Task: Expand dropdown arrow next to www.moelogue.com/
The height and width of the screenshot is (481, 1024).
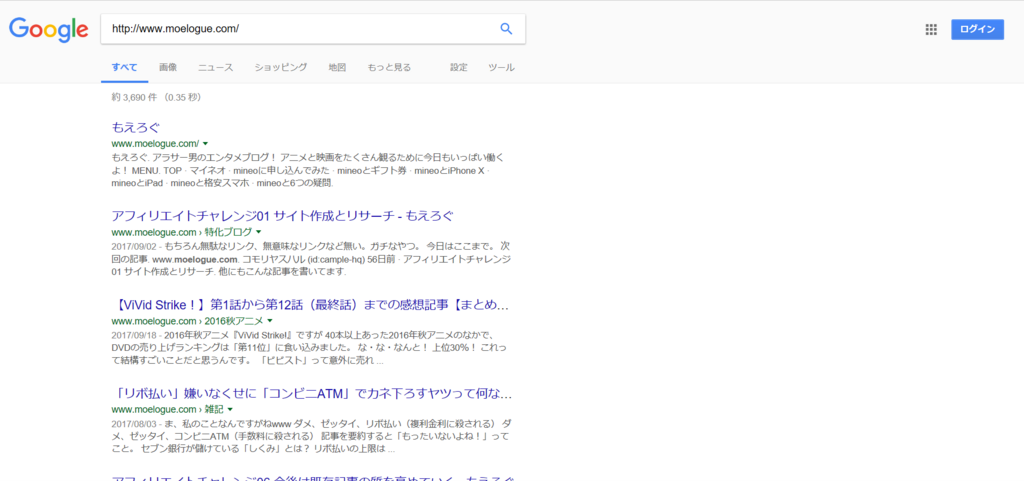Action: [205, 143]
